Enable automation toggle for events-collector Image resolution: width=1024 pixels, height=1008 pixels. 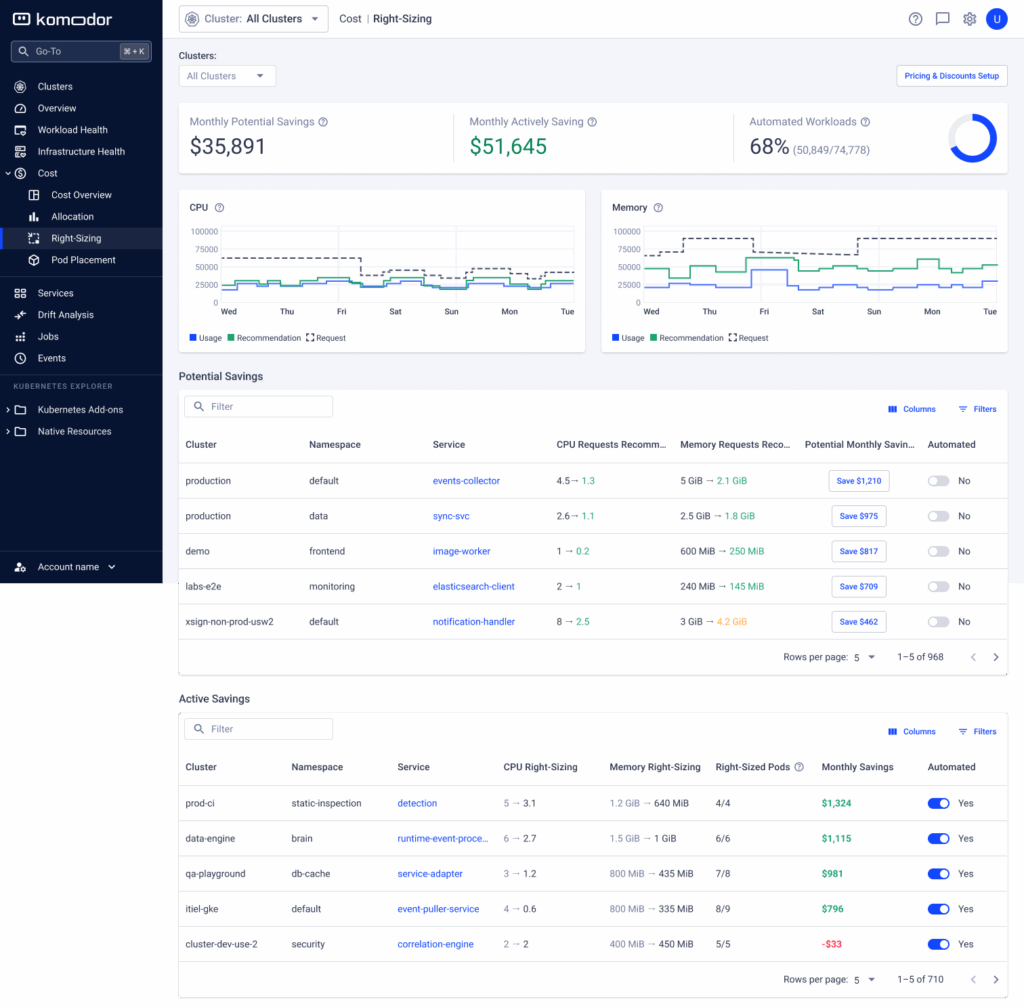click(x=938, y=481)
